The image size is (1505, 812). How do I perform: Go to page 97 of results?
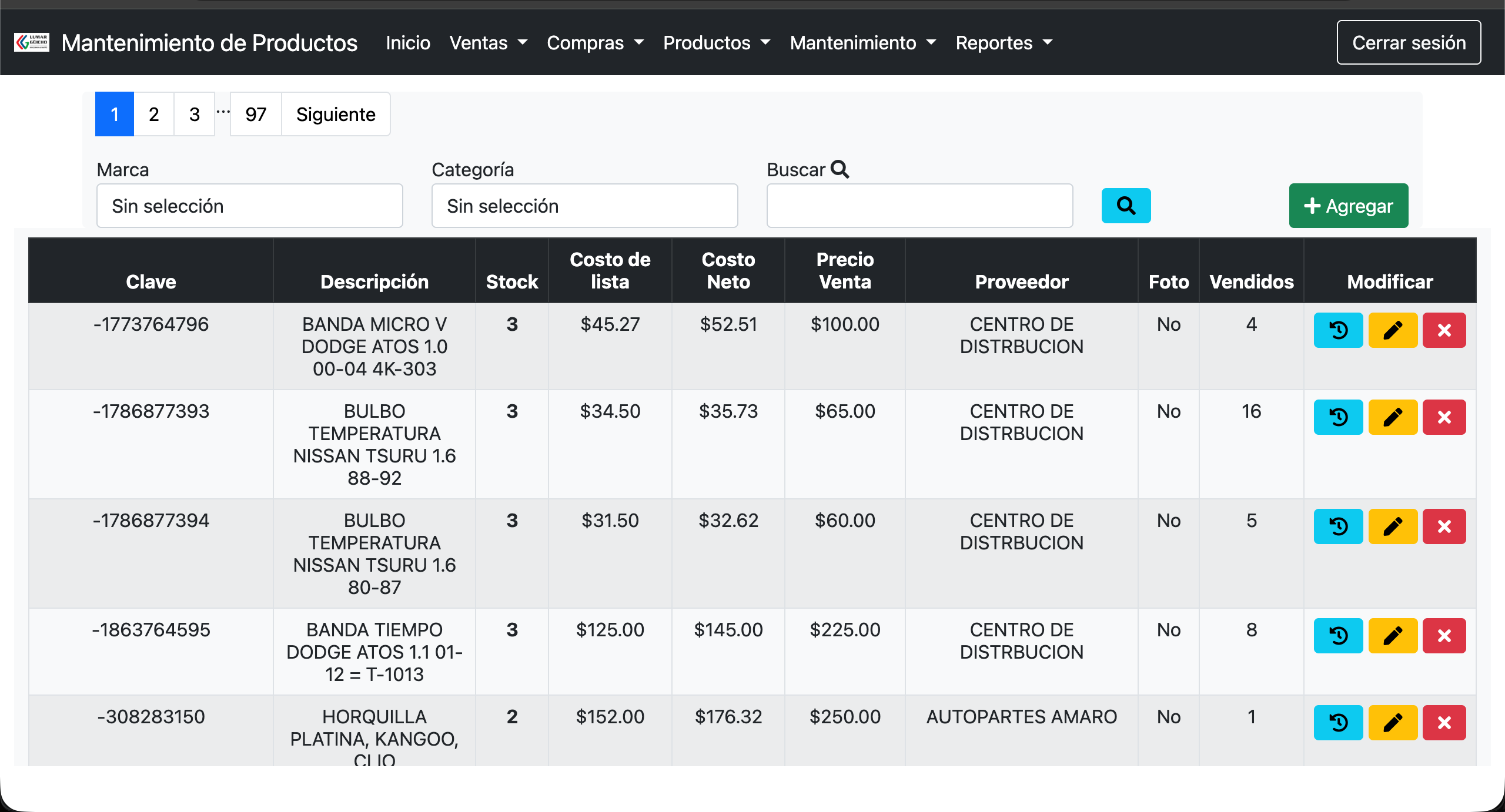click(x=255, y=114)
